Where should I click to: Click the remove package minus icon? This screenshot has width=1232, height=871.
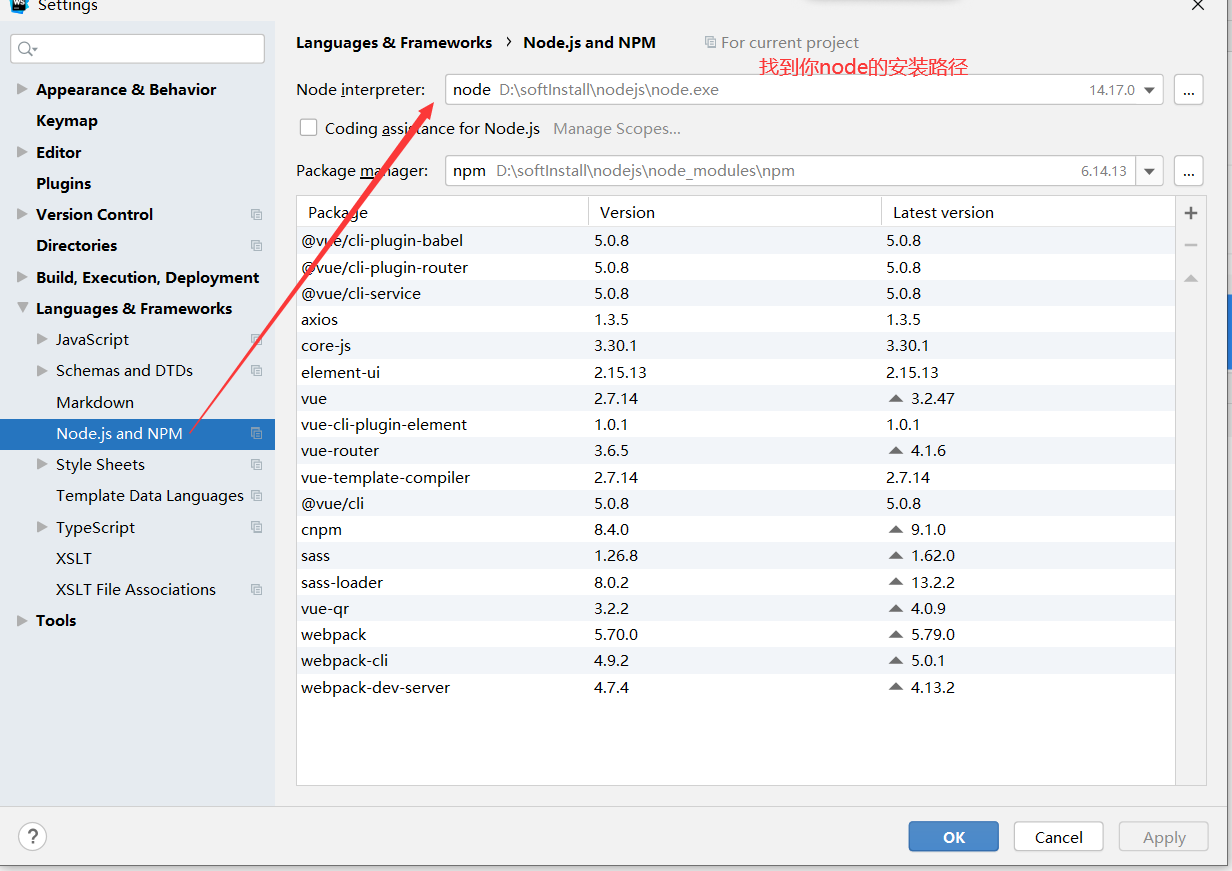pos(1190,245)
